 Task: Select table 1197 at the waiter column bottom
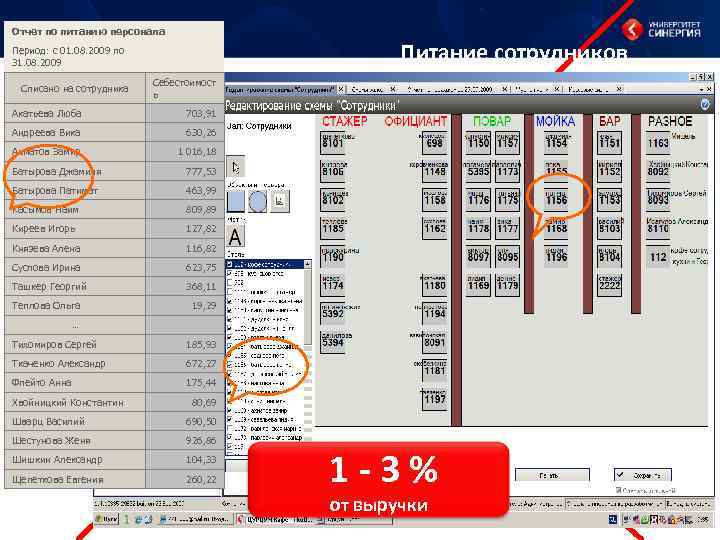click(x=435, y=399)
